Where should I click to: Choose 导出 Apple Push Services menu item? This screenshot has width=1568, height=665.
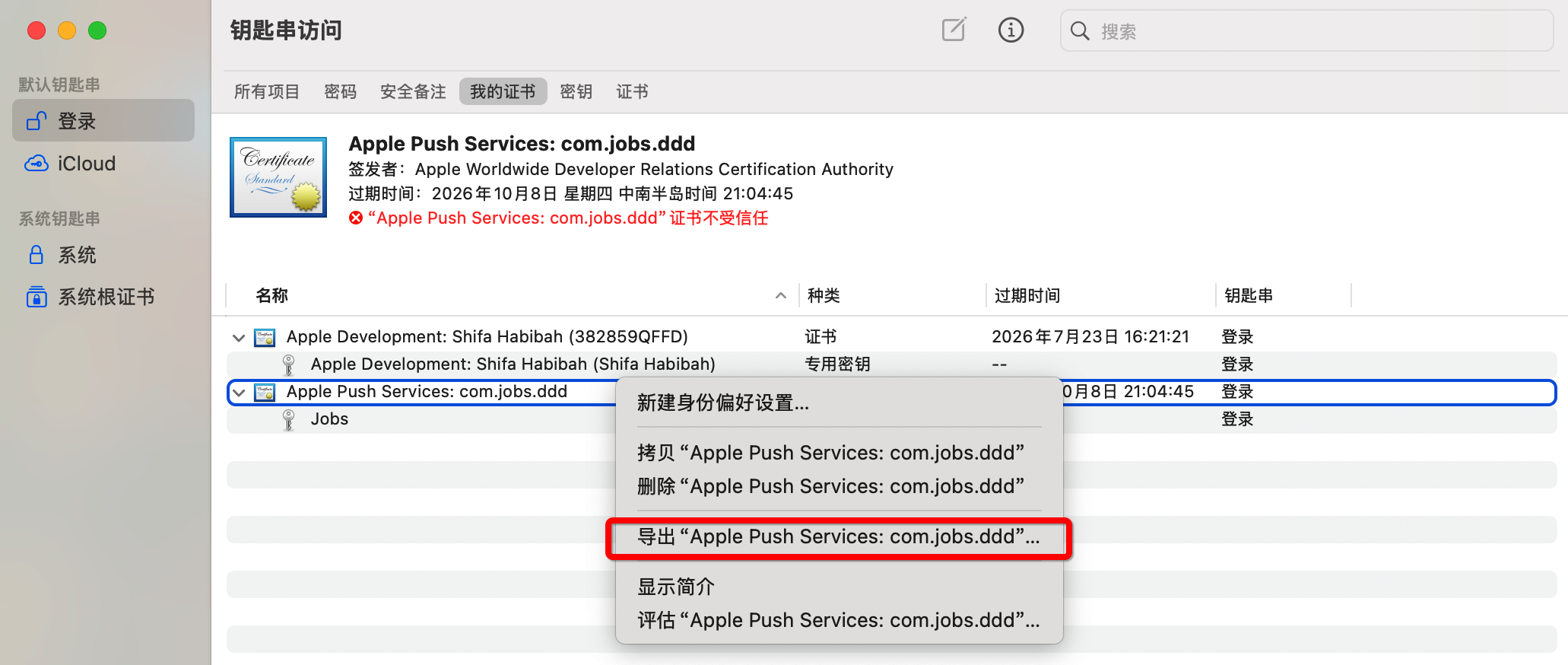(839, 536)
